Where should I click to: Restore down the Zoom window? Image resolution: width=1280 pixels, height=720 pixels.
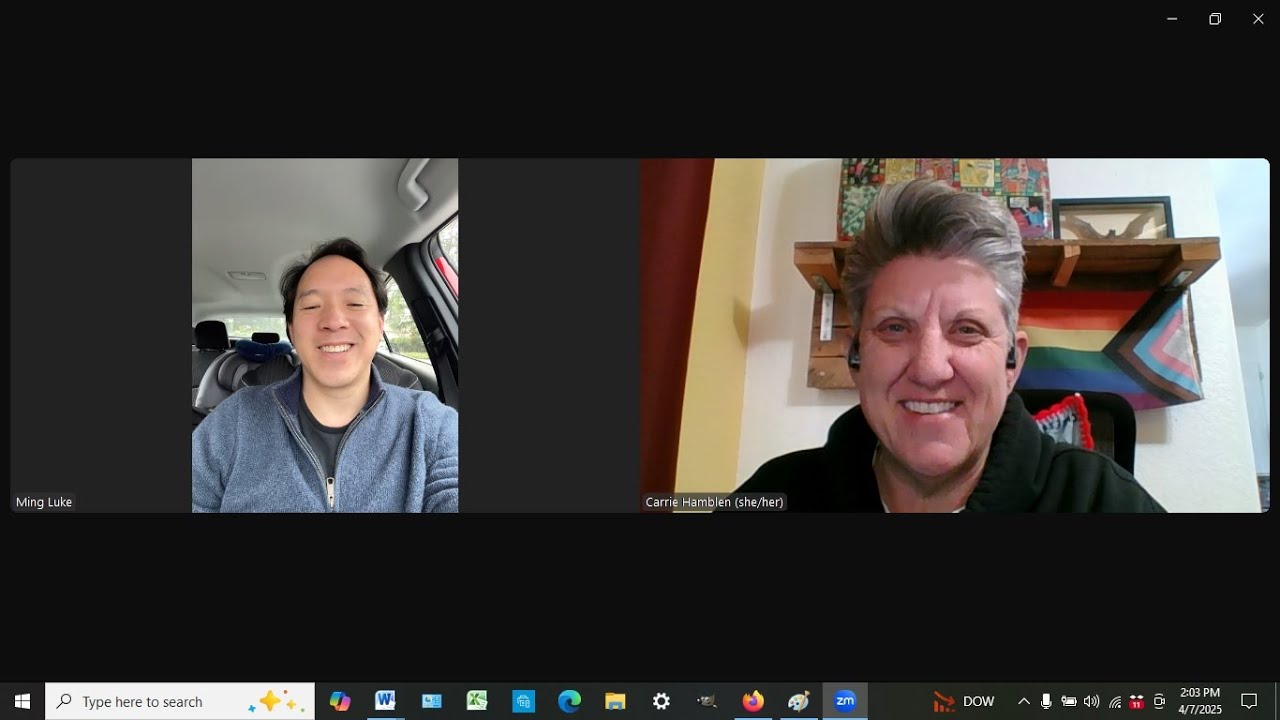pos(1215,19)
